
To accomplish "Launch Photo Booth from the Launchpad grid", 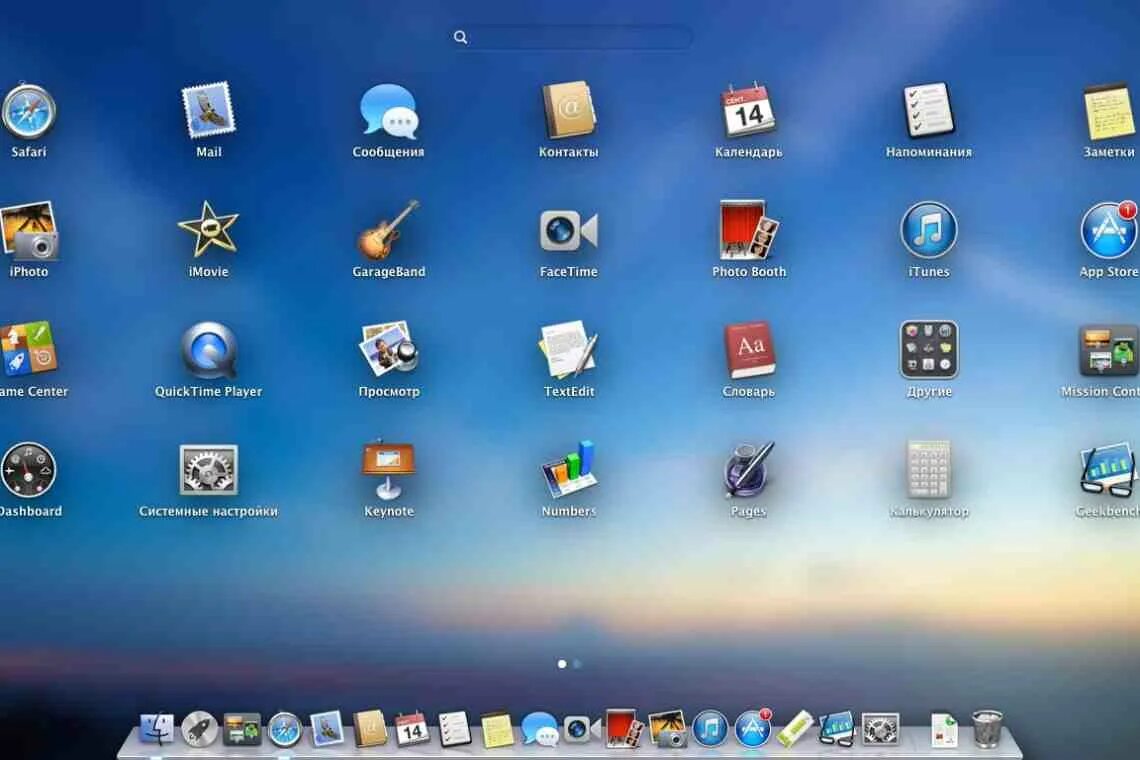I will pyautogui.click(x=748, y=231).
